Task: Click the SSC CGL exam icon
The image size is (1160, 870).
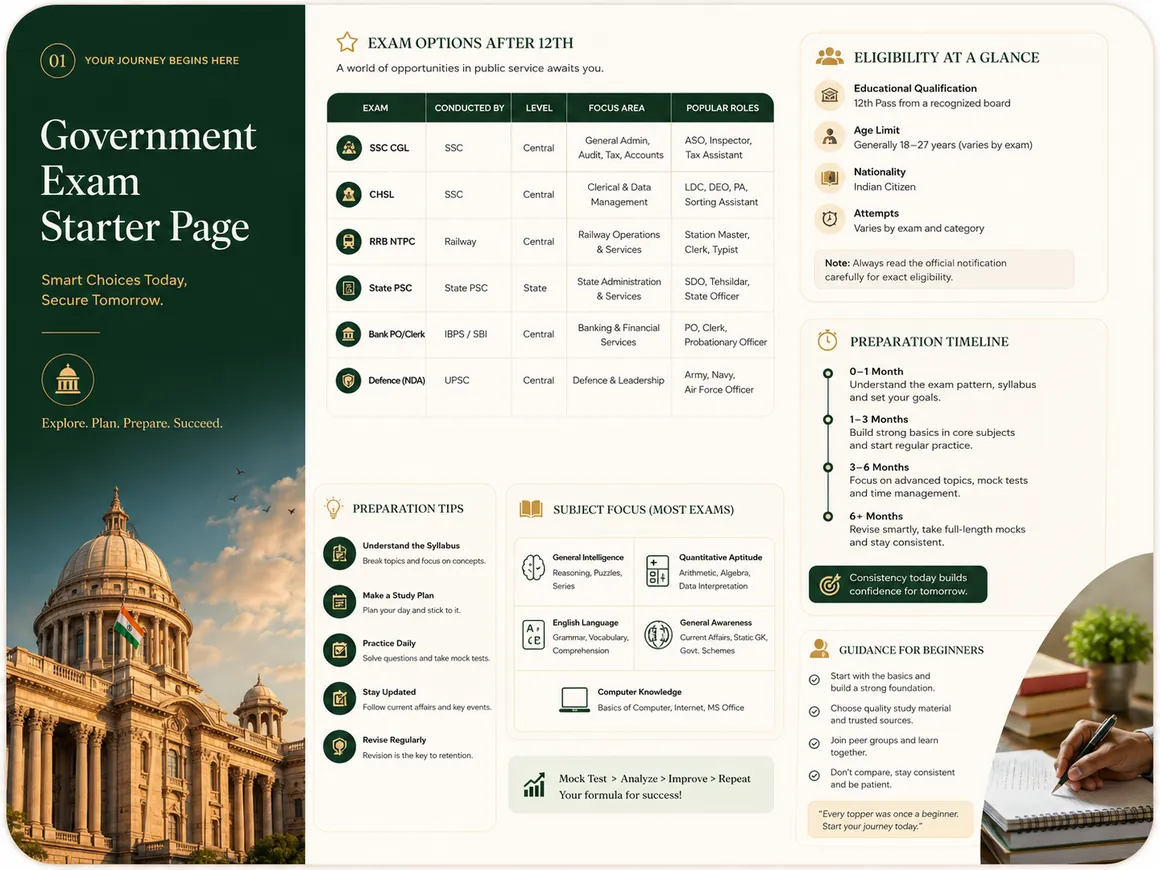Action: pyautogui.click(x=348, y=148)
